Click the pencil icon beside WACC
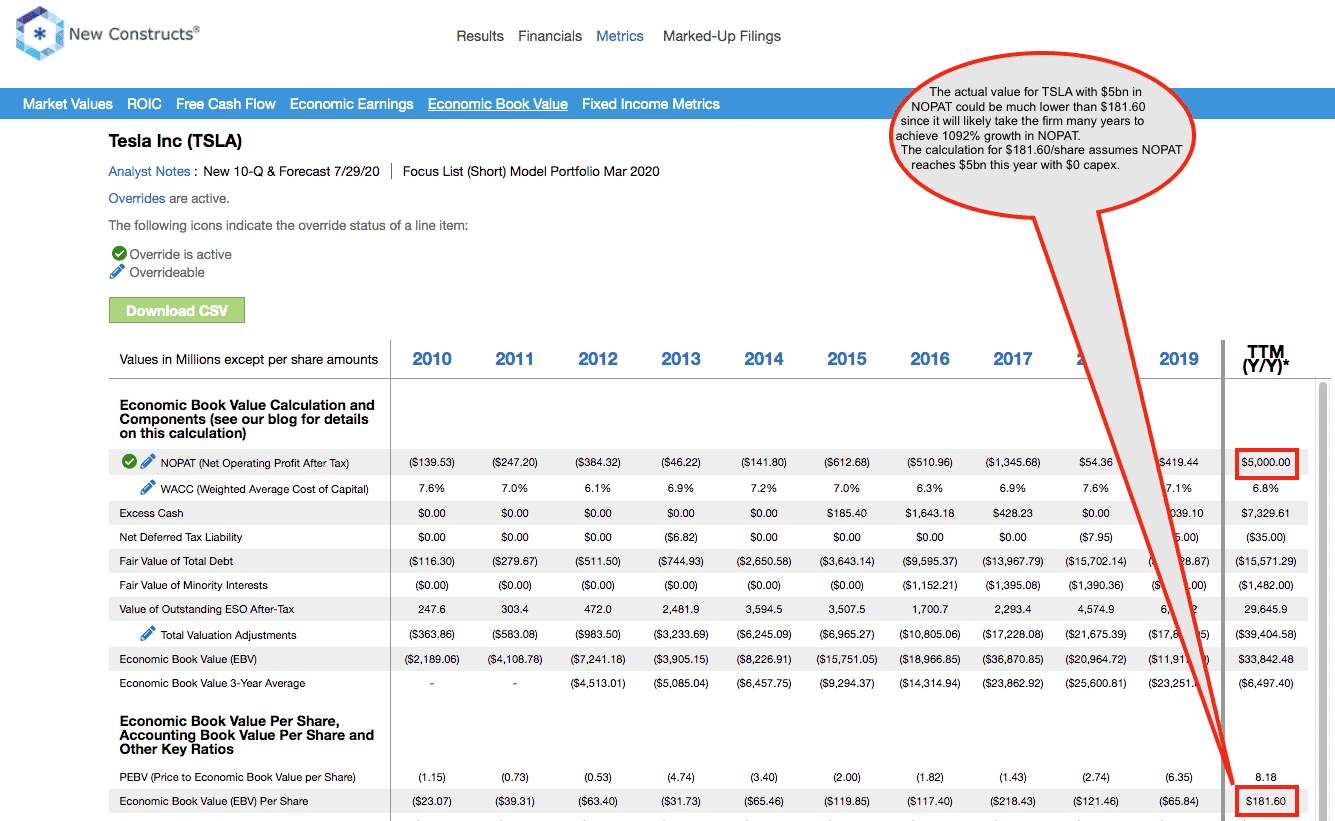This screenshot has height=821, width=1335. [148, 488]
